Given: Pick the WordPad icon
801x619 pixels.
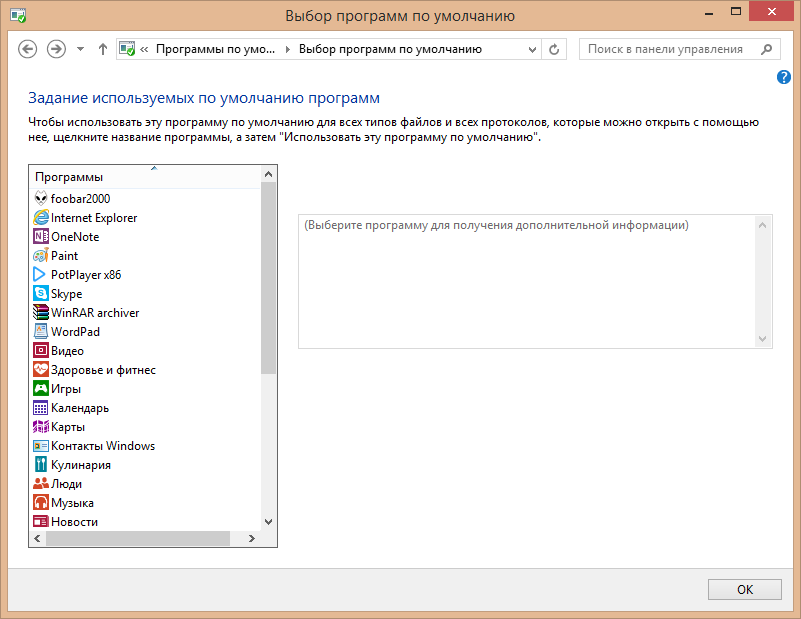Looking at the screenshot, I should (41, 332).
